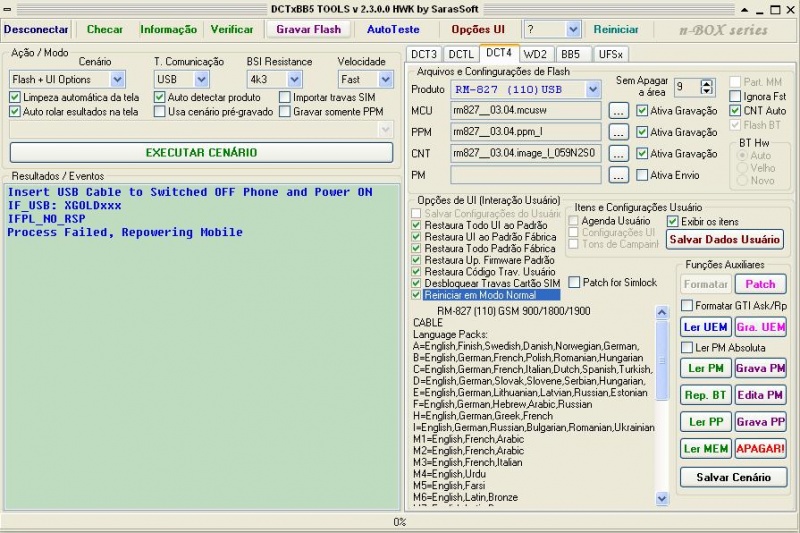Image resolution: width=800 pixels, height=533 pixels.
Task: Enable Importar travas SIM checkbox
Action: [285, 97]
